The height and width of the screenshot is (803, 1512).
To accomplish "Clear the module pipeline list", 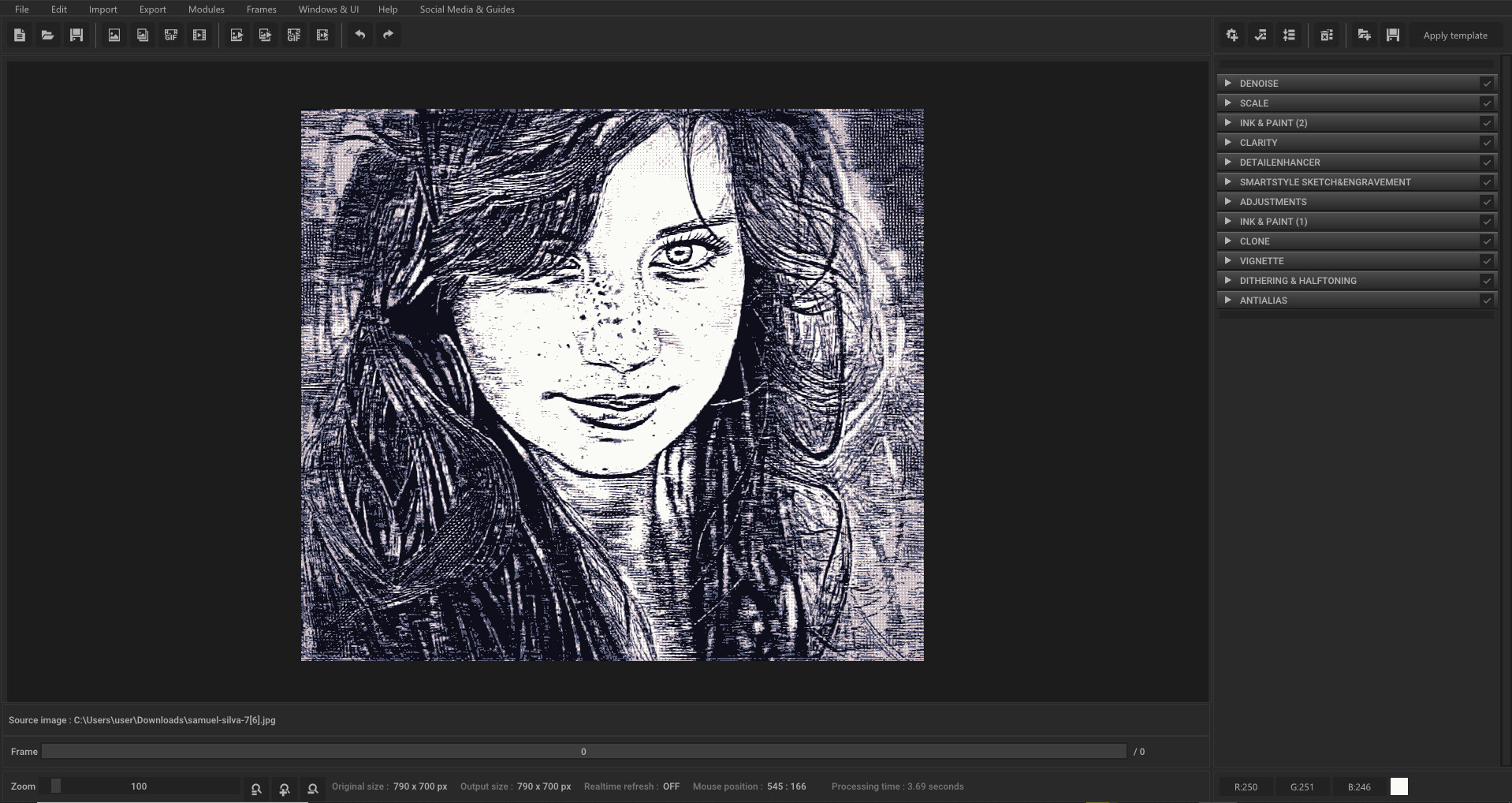I will click(1327, 35).
